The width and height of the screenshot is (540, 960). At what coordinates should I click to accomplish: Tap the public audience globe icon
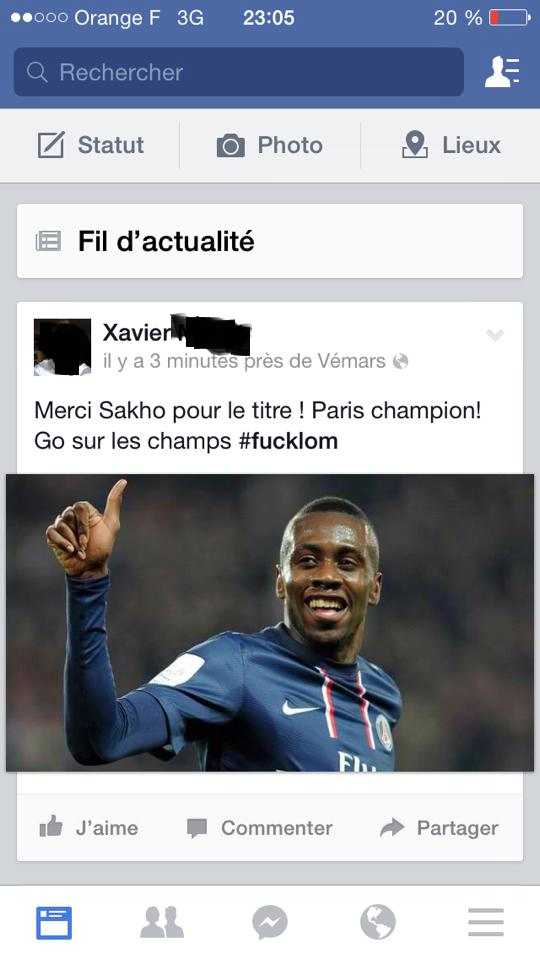(x=400, y=362)
